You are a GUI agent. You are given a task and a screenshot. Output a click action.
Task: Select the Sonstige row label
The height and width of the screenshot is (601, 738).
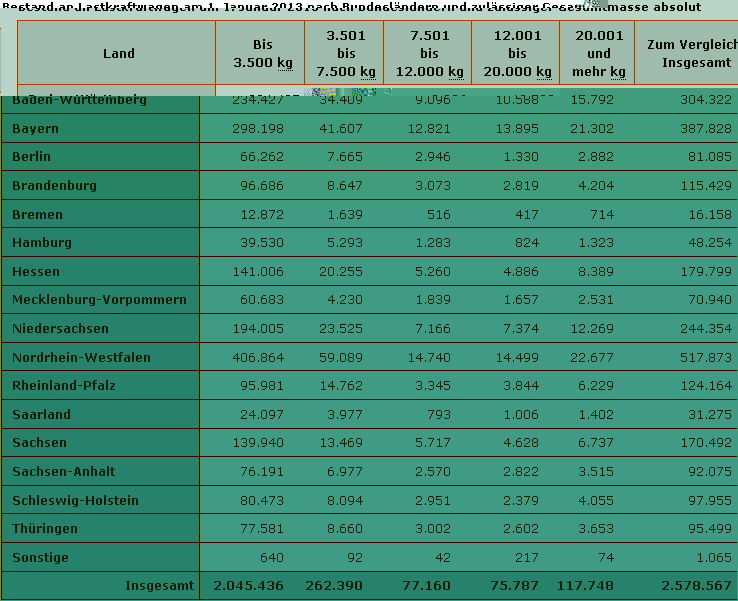coord(41,558)
